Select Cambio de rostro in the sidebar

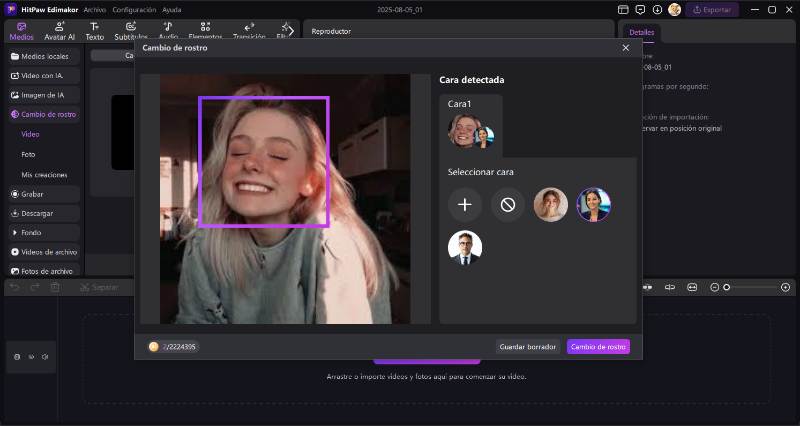[x=44, y=114]
